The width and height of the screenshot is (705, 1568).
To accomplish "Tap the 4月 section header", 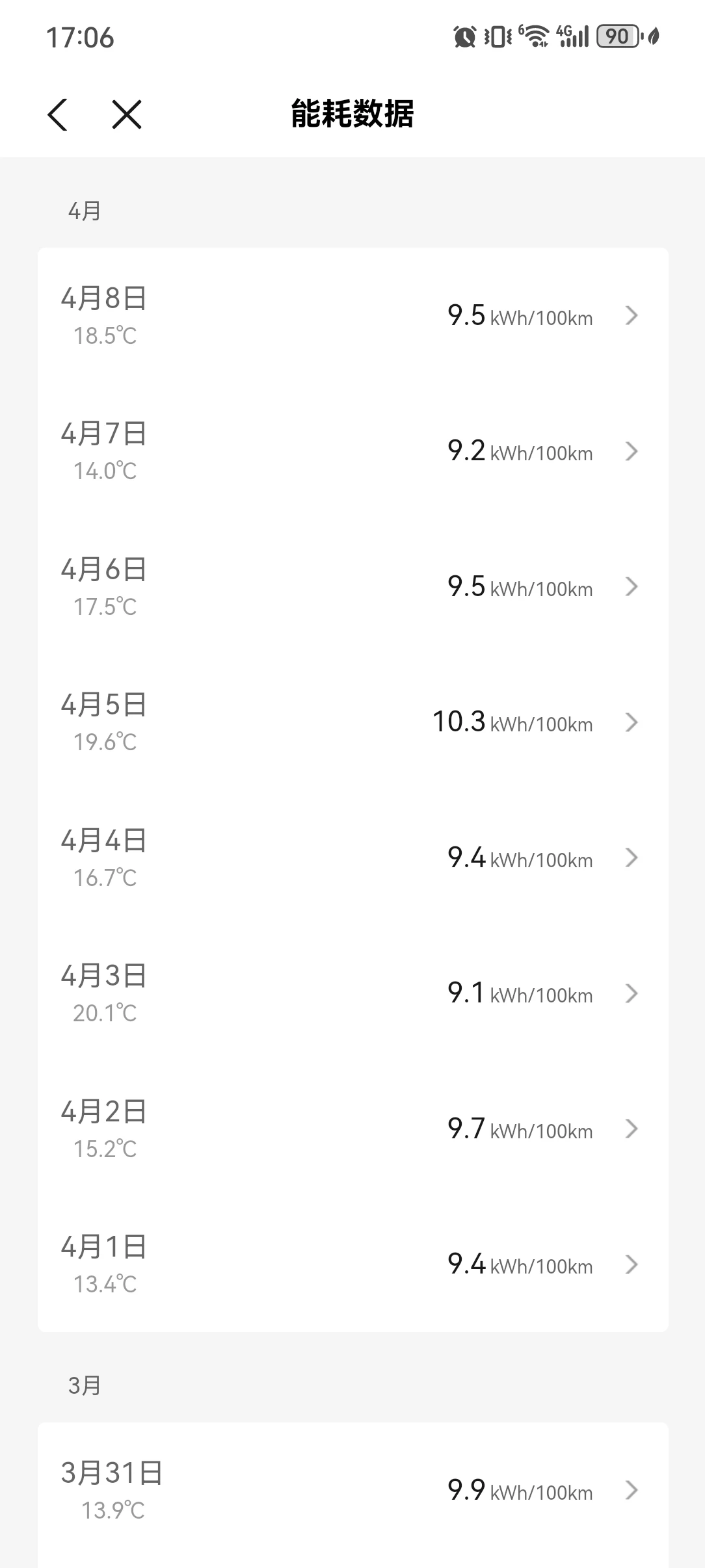I will 85,211.
